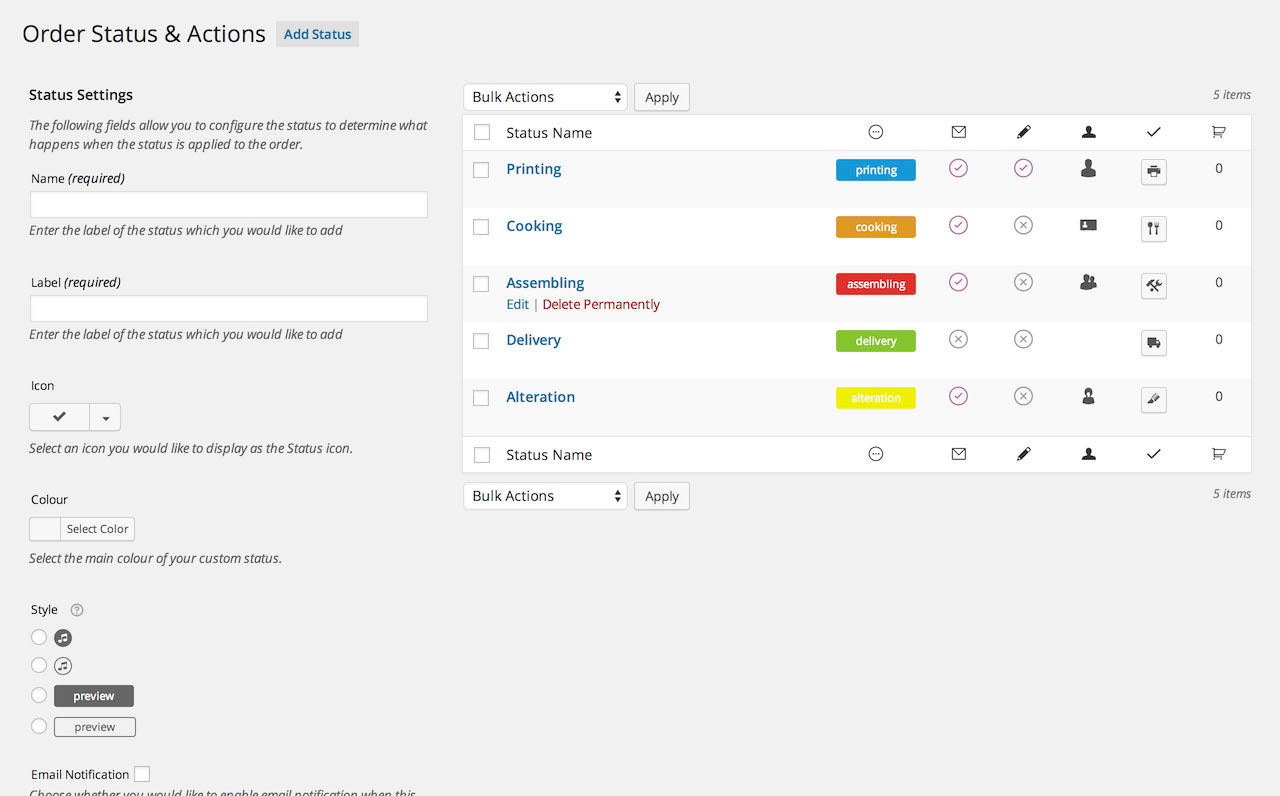
Task: Open the bottom Bulk Actions dropdown
Action: pos(545,496)
